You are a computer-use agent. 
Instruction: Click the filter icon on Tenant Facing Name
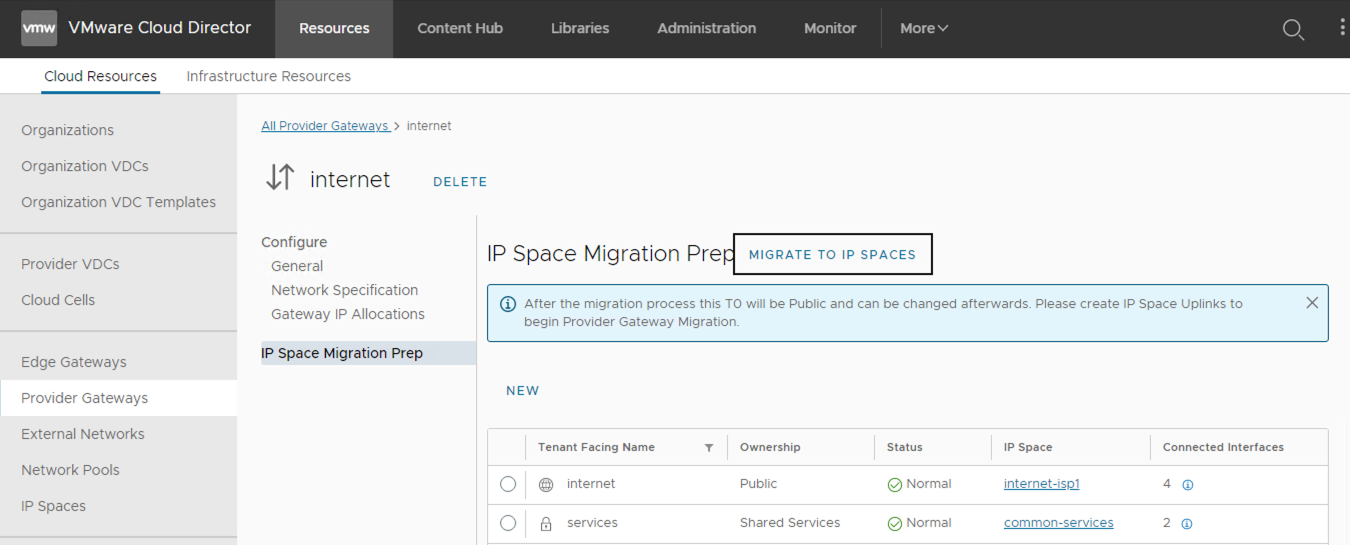[x=709, y=448]
